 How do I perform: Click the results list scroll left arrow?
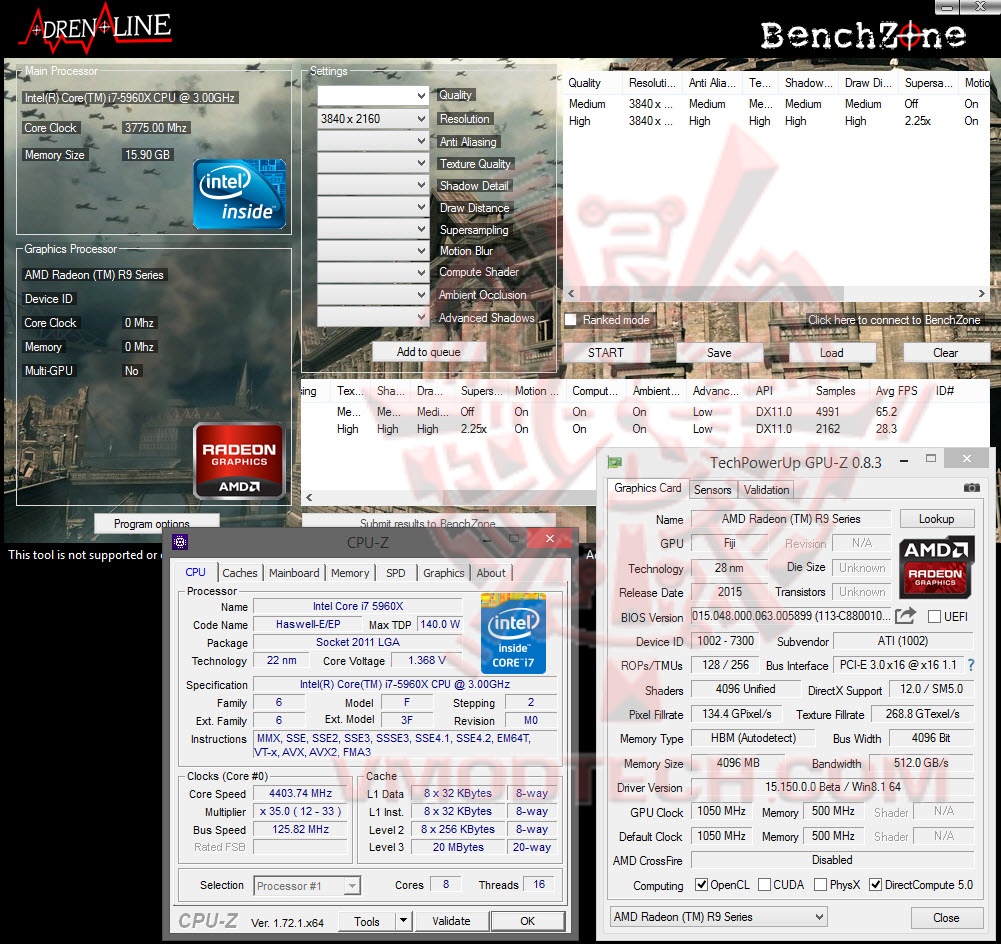click(309, 497)
